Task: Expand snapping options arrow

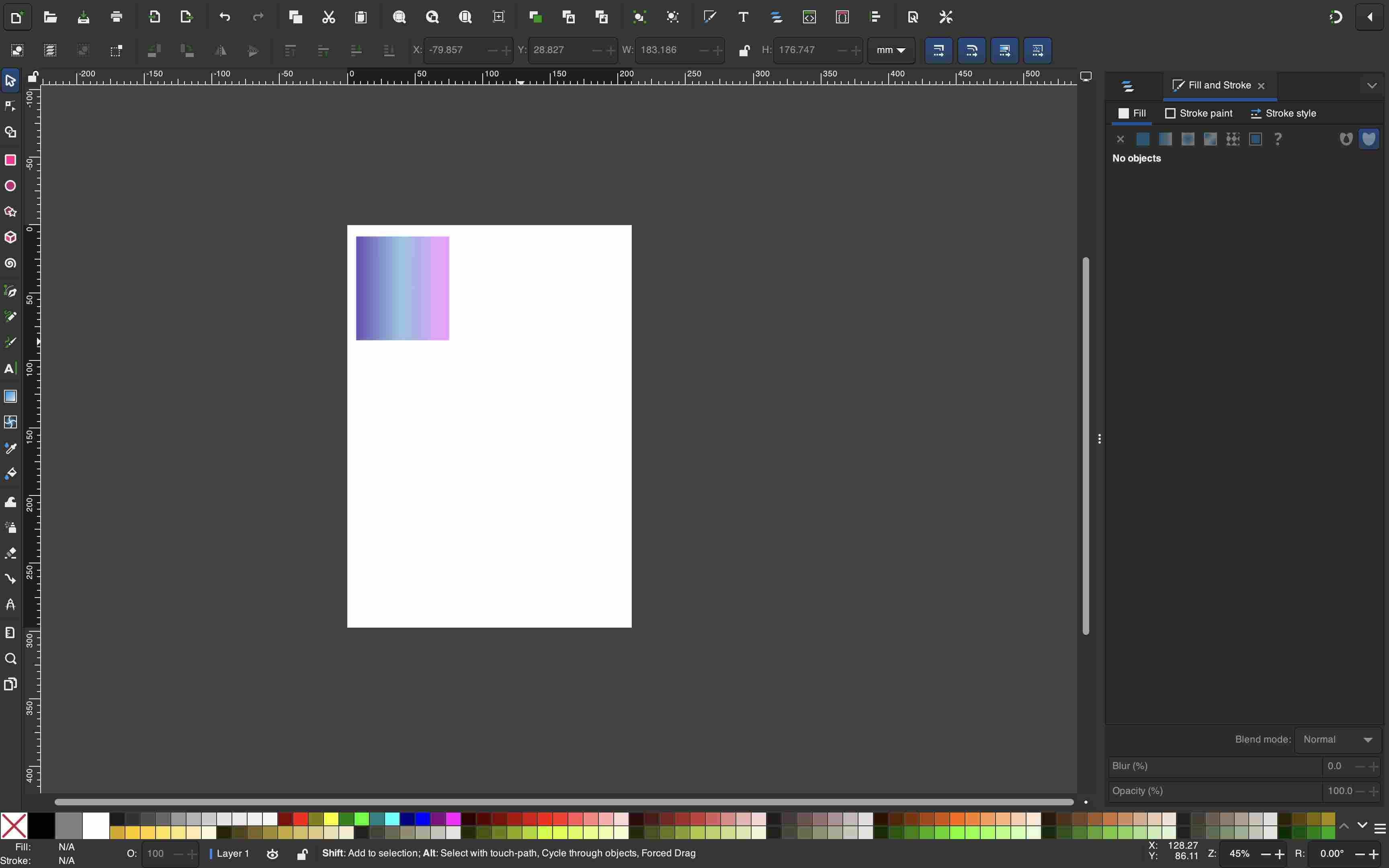Action: coord(1370,17)
